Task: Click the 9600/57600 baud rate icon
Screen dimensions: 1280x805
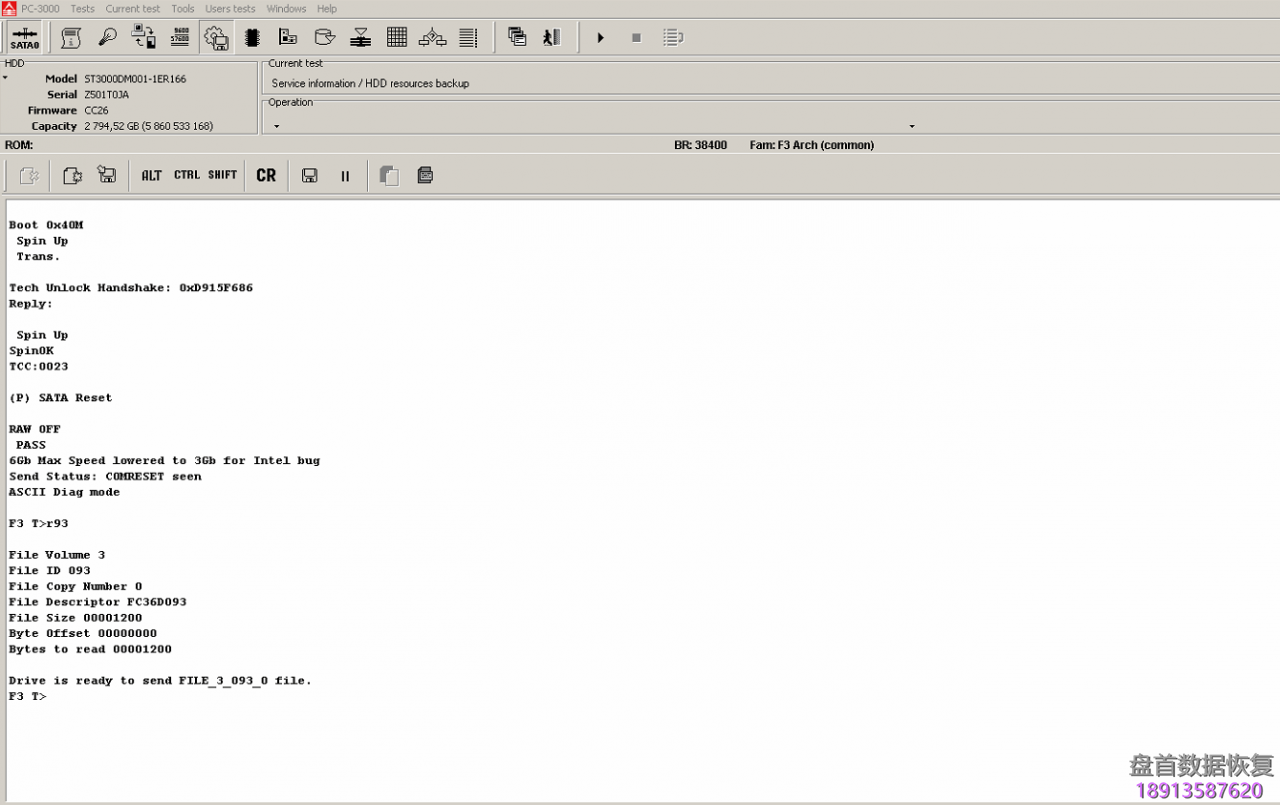Action: (x=180, y=38)
